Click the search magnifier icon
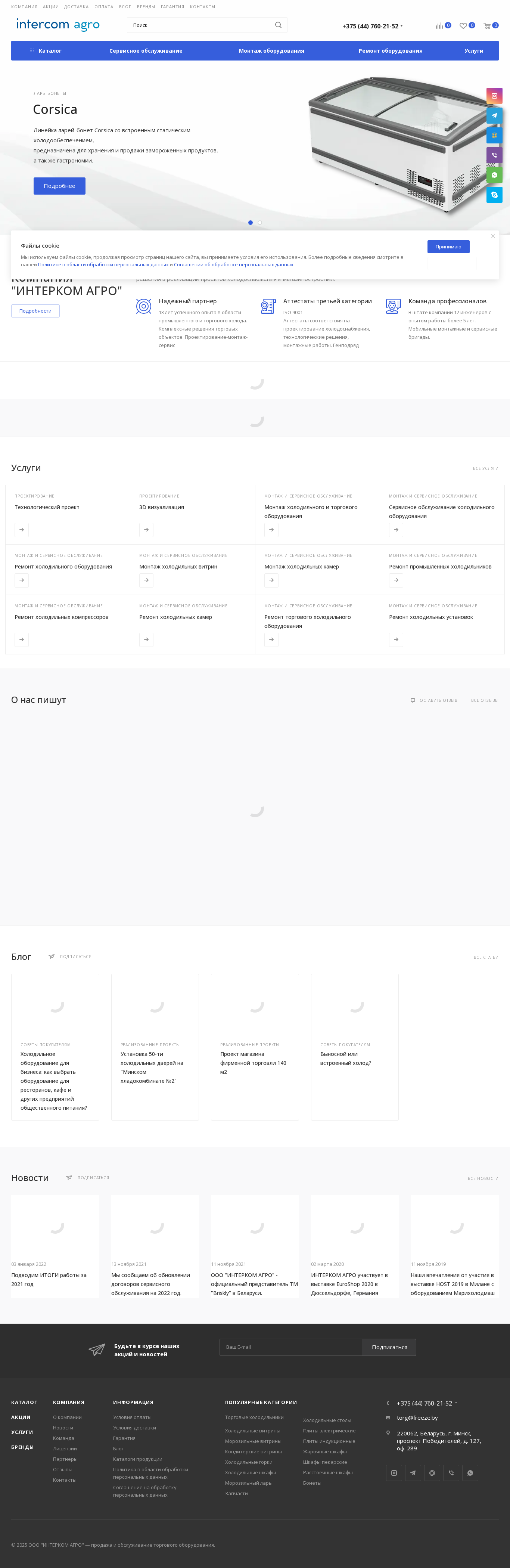Viewport: 510px width, 1568px height. pyautogui.click(x=278, y=25)
